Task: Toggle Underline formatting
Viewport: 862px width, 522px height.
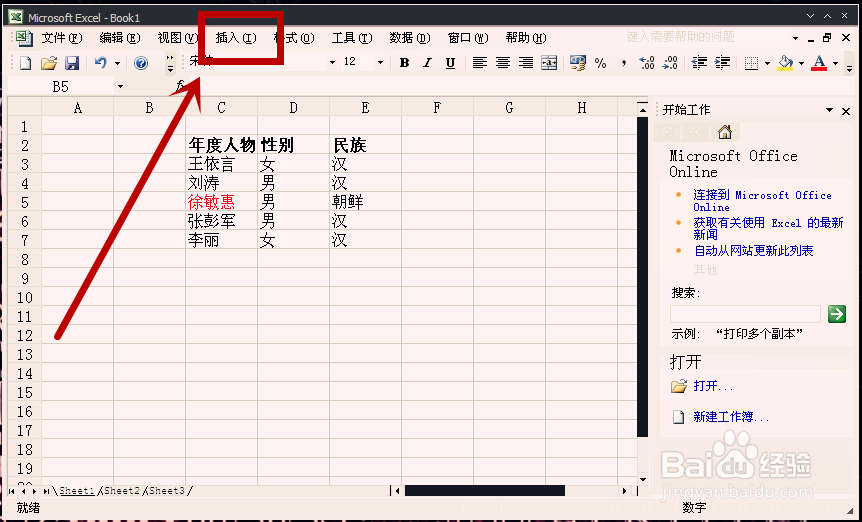Action: [450, 63]
